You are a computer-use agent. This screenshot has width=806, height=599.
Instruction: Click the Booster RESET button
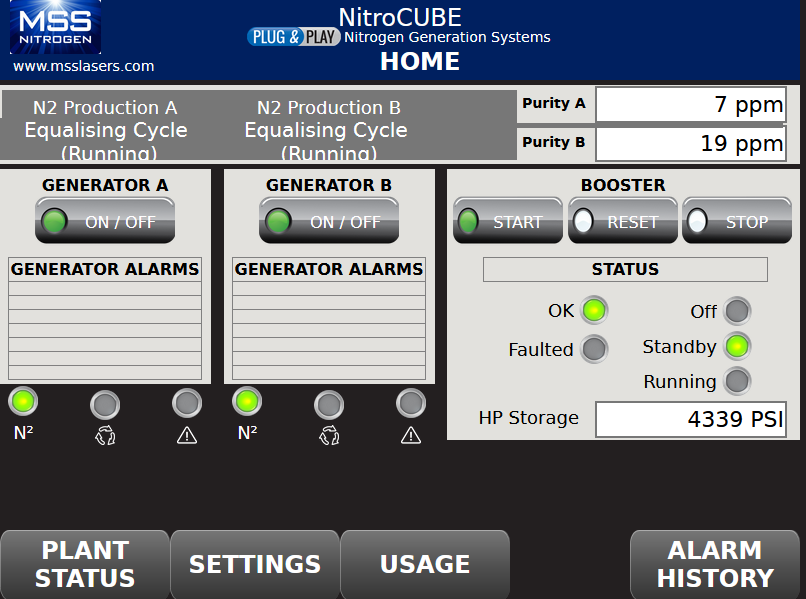tap(622, 221)
